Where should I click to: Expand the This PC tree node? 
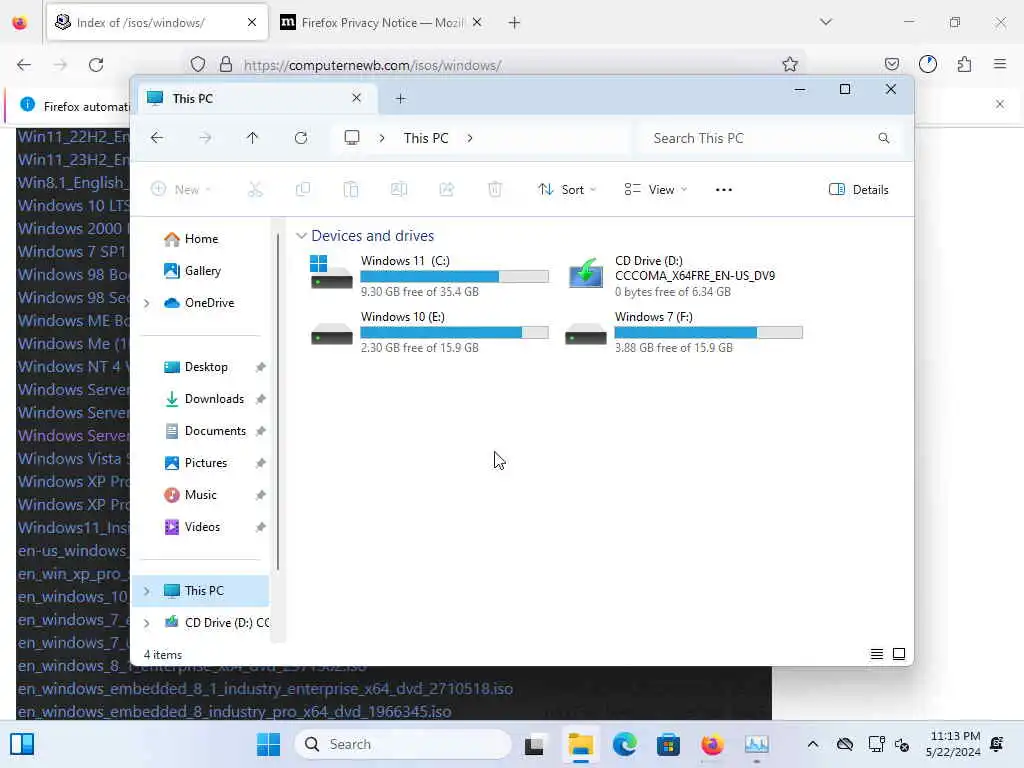pos(147,591)
